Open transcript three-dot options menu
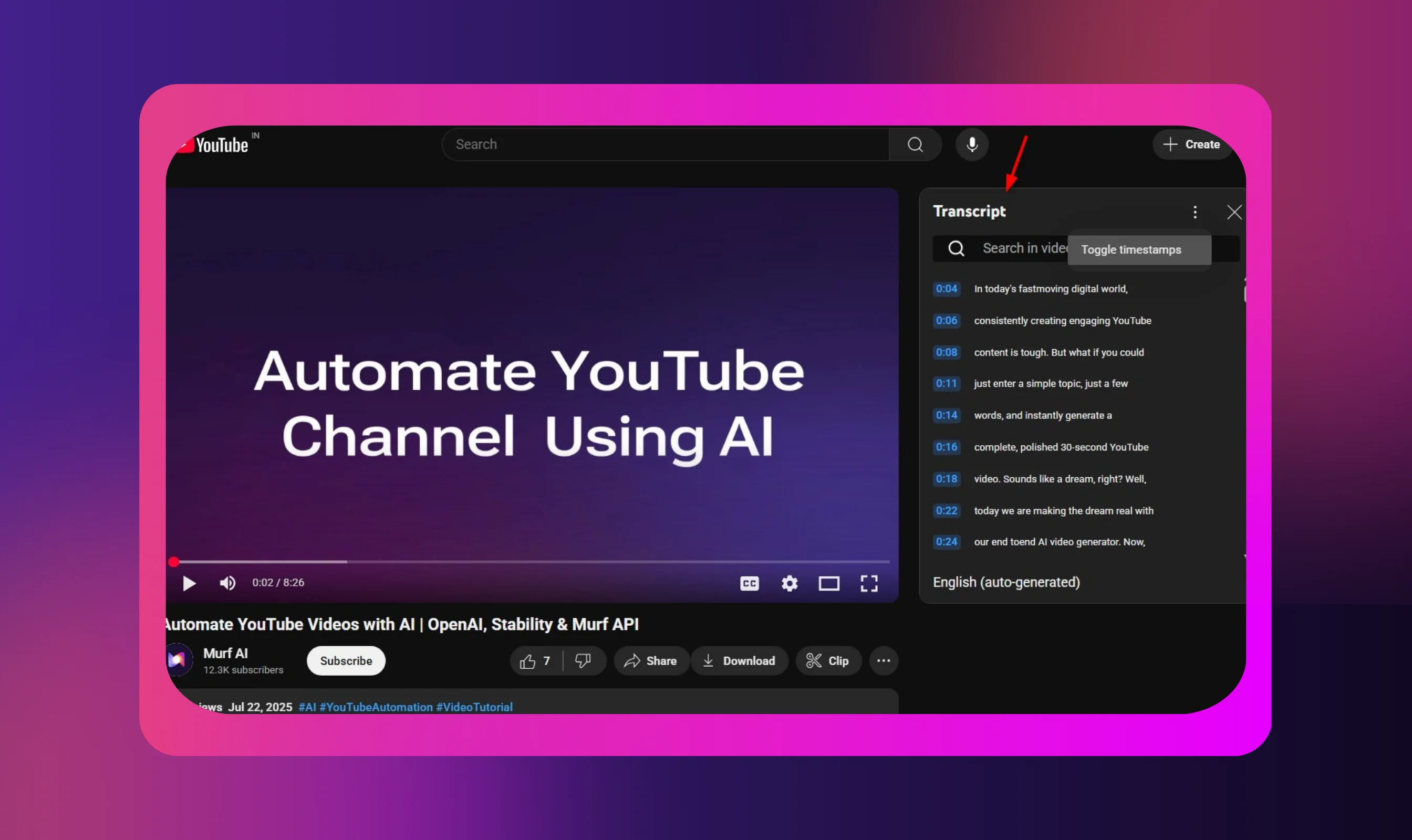 [x=1195, y=212]
